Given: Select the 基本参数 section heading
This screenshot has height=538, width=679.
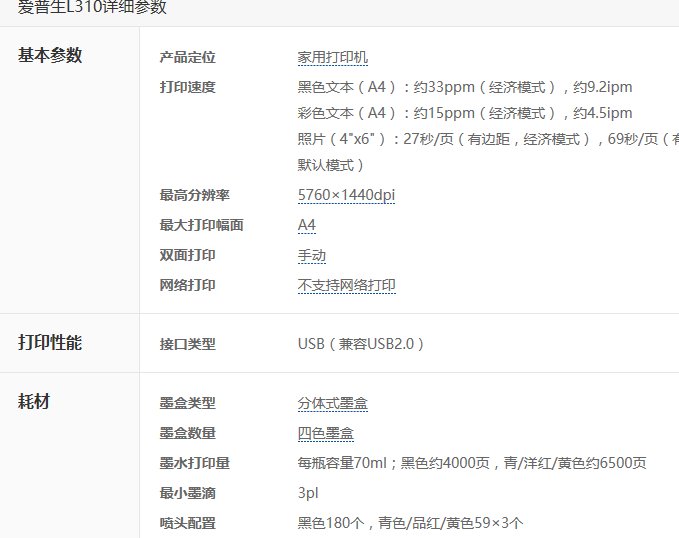Looking at the screenshot, I should [50, 55].
